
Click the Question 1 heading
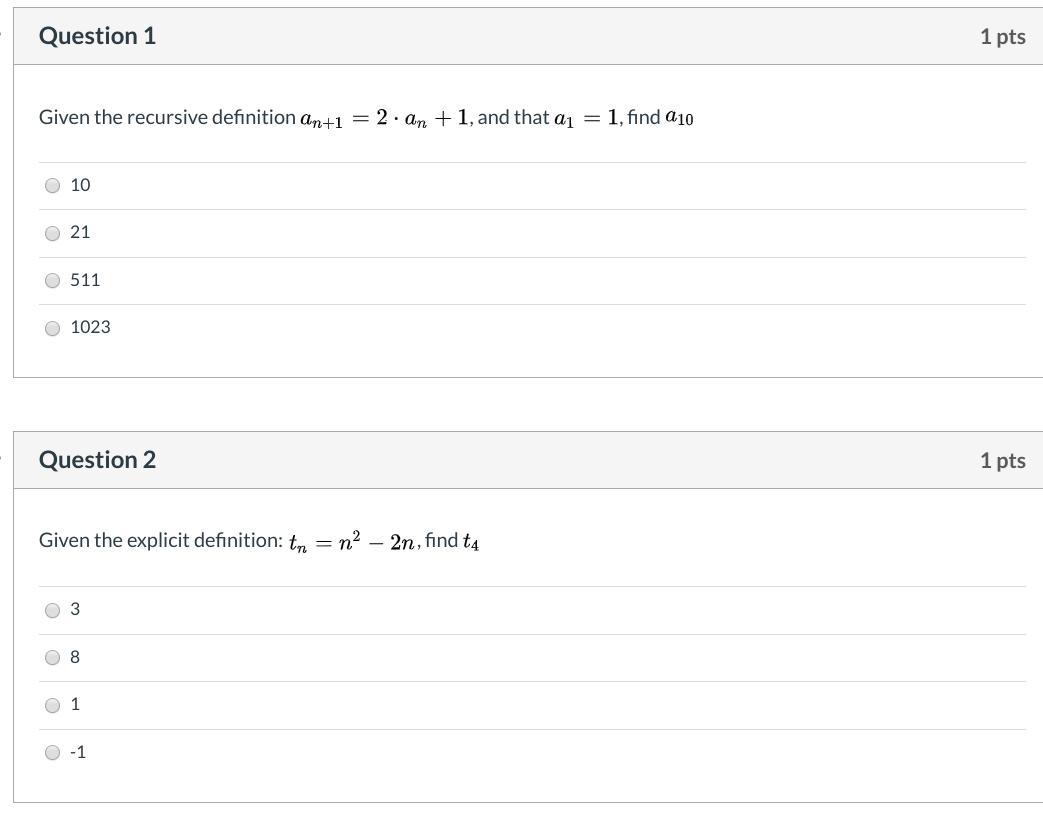[97, 36]
